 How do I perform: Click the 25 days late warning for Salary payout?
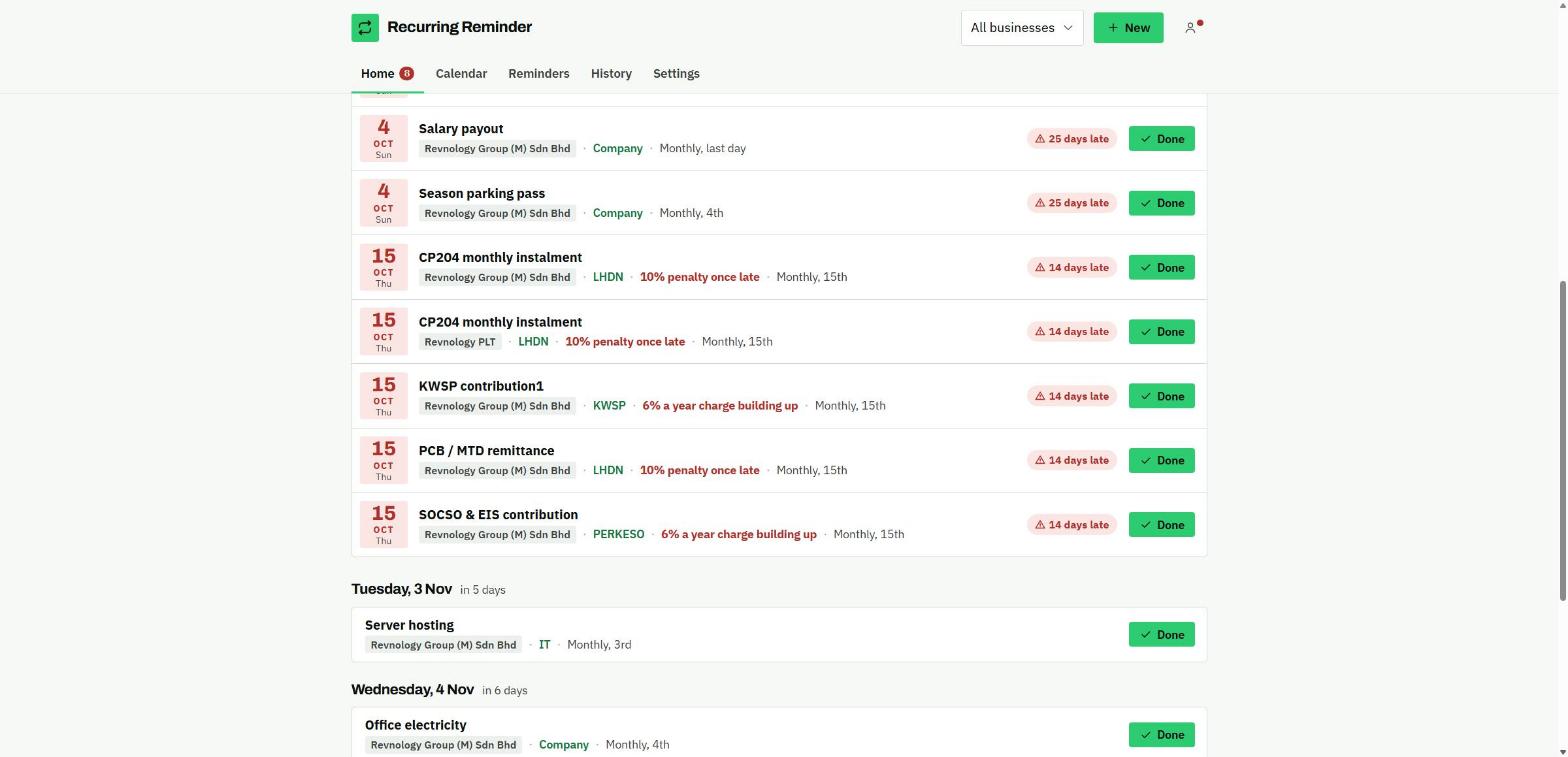(x=1072, y=139)
